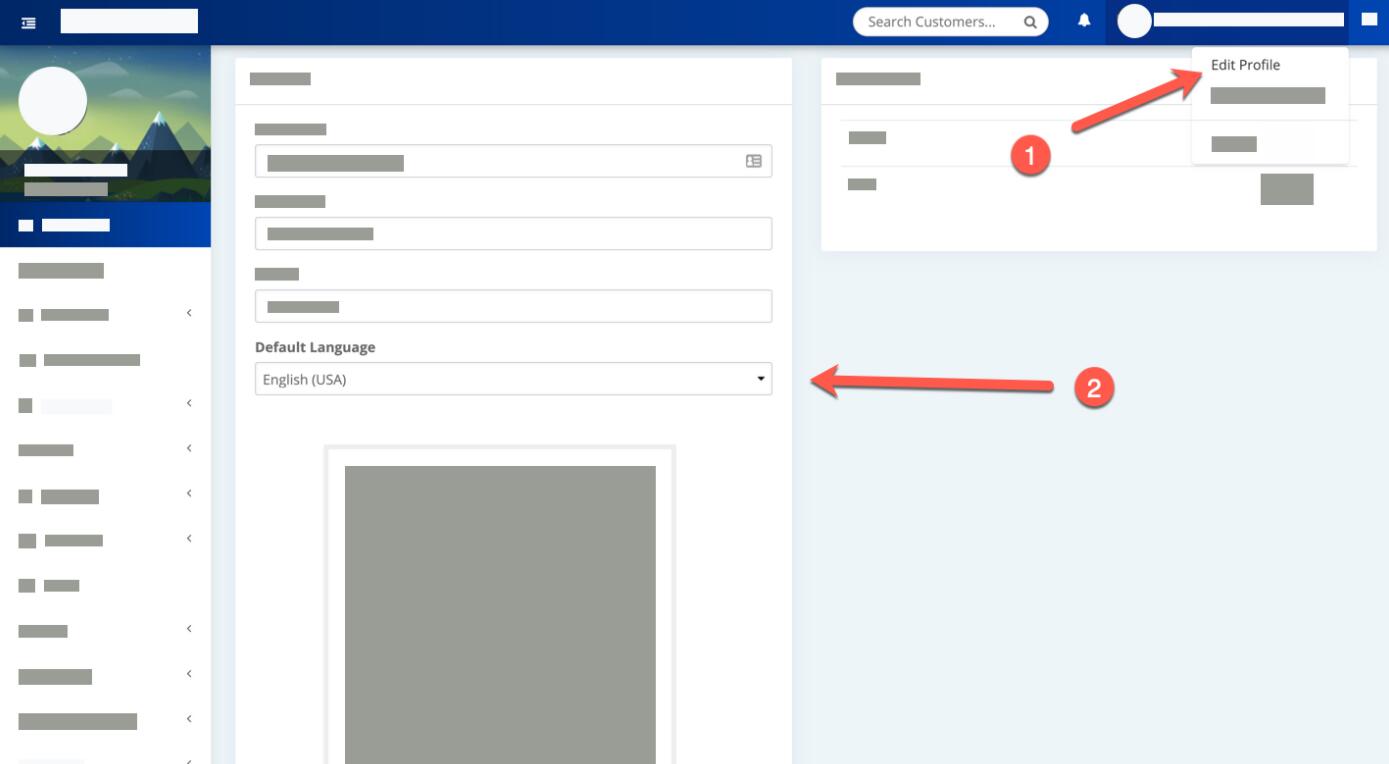1389x764 pixels.
Task: Click the large profile image placeholder
Action: click(500, 610)
